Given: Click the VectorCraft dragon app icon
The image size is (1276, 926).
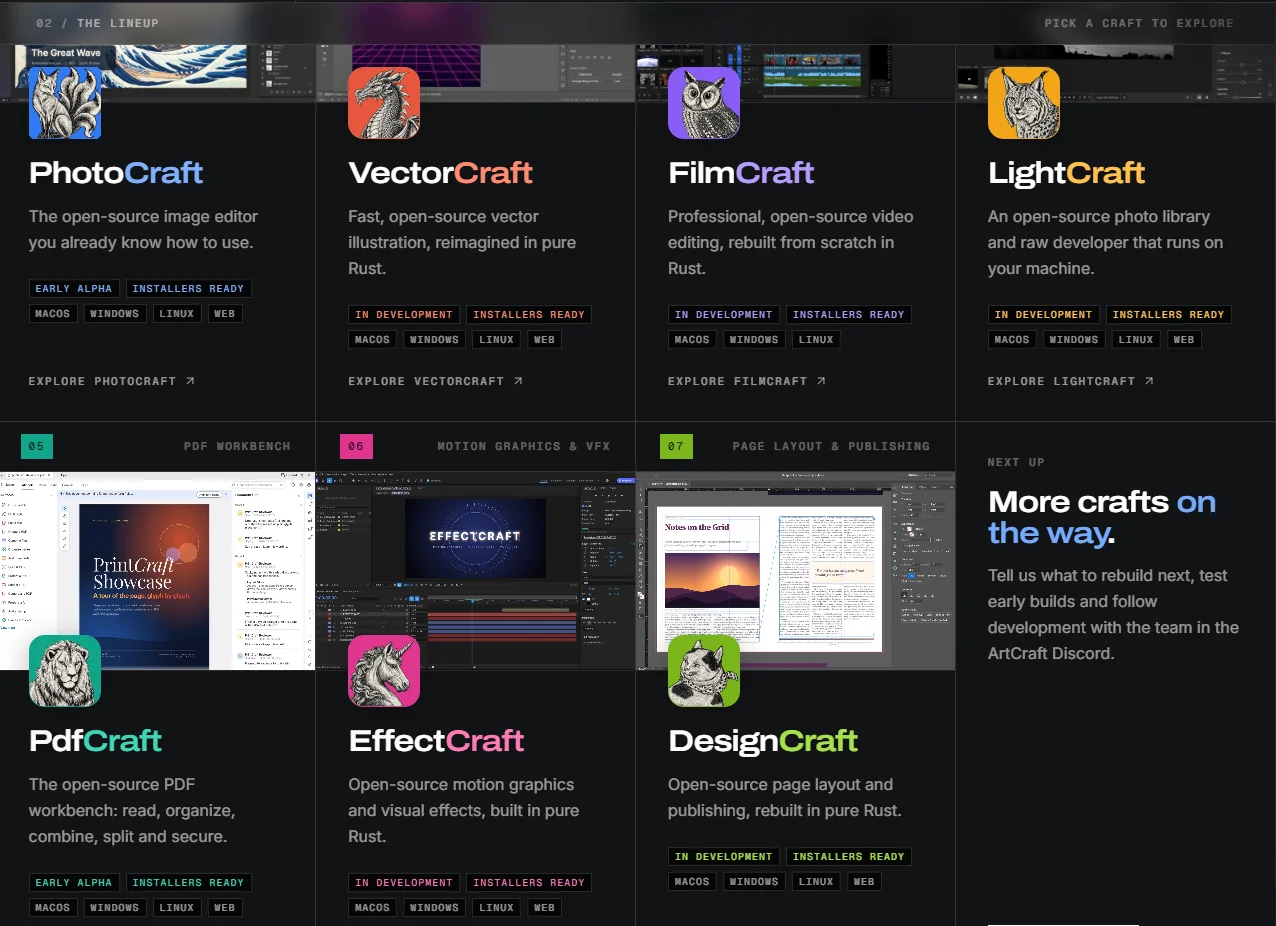Looking at the screenshot, I should click(x=384, y=103).
